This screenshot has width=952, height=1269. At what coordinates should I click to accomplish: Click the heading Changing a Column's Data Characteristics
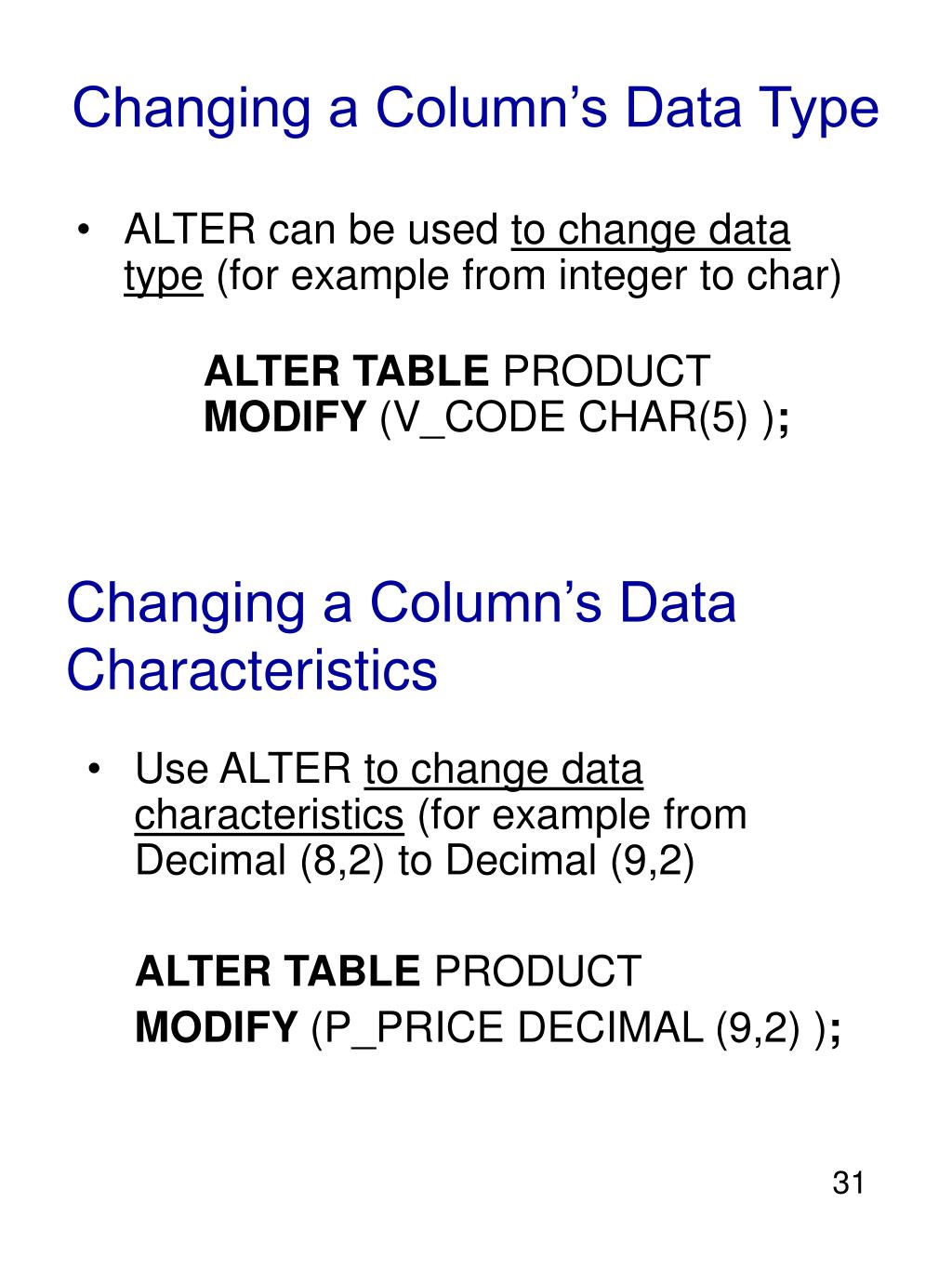(x=401, y=636)
